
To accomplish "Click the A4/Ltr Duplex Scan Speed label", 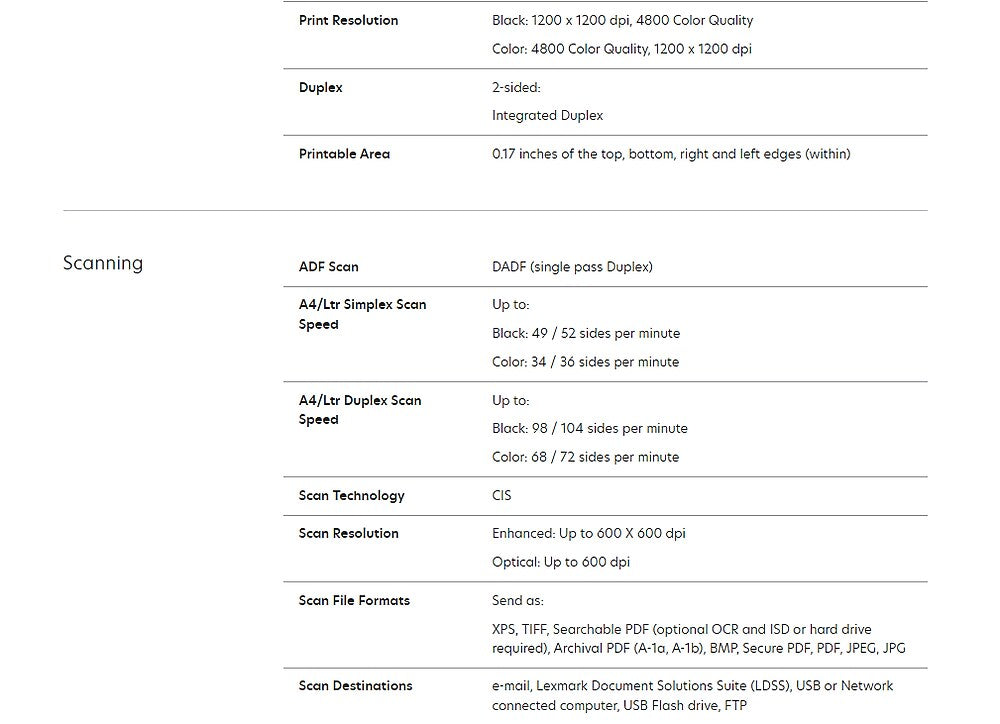I will click(x=359, y=410).
